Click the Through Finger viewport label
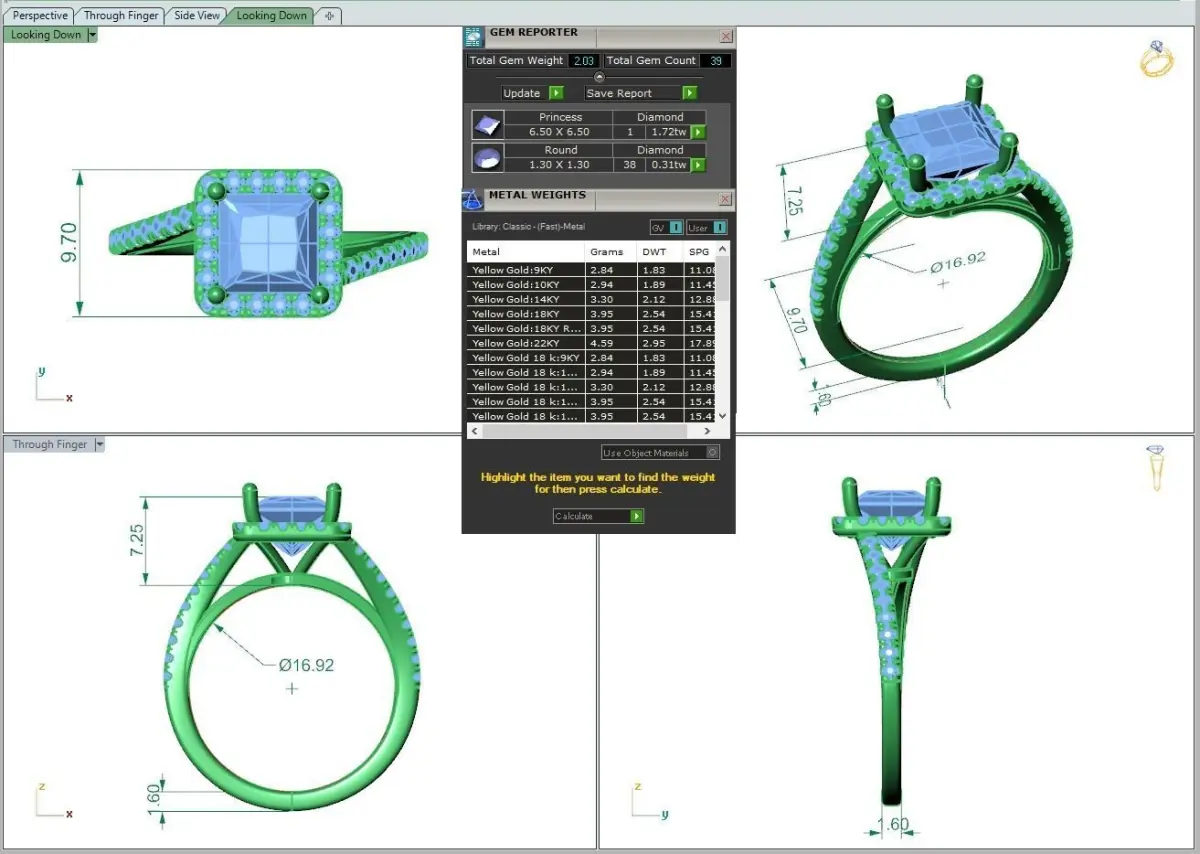The image size is (1200, 854). coord(50,444)
